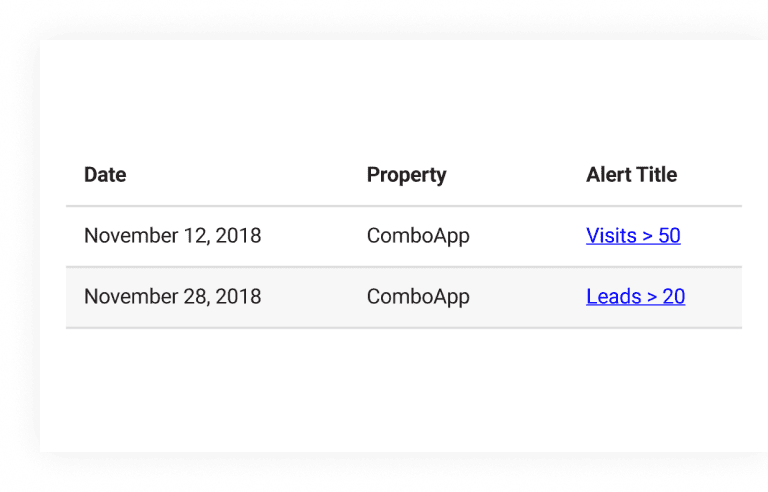
Task: Select the Alert Title column header
Action: (631, 175)
